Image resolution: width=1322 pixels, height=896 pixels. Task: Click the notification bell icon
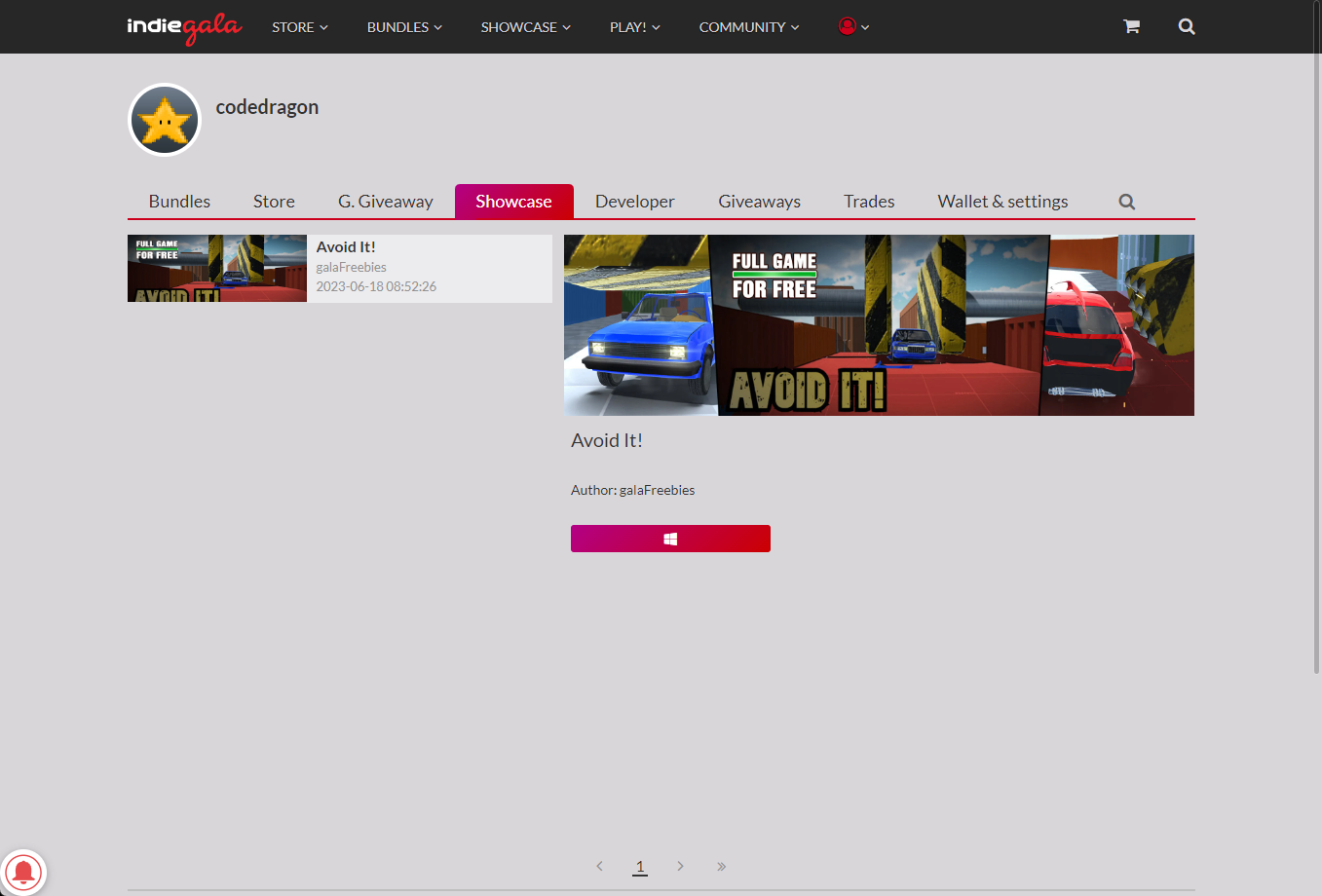[x=23, y=872]
